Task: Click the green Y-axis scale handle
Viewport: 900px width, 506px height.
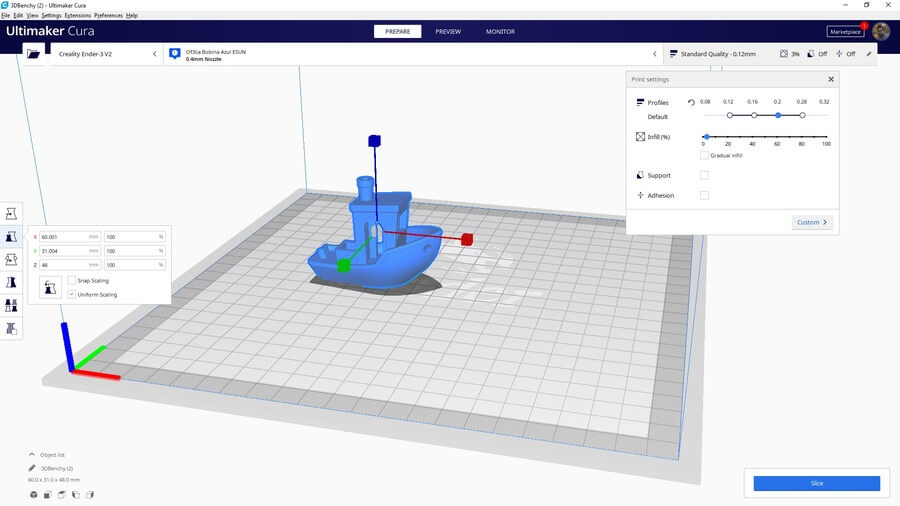Action: point(344,266)
